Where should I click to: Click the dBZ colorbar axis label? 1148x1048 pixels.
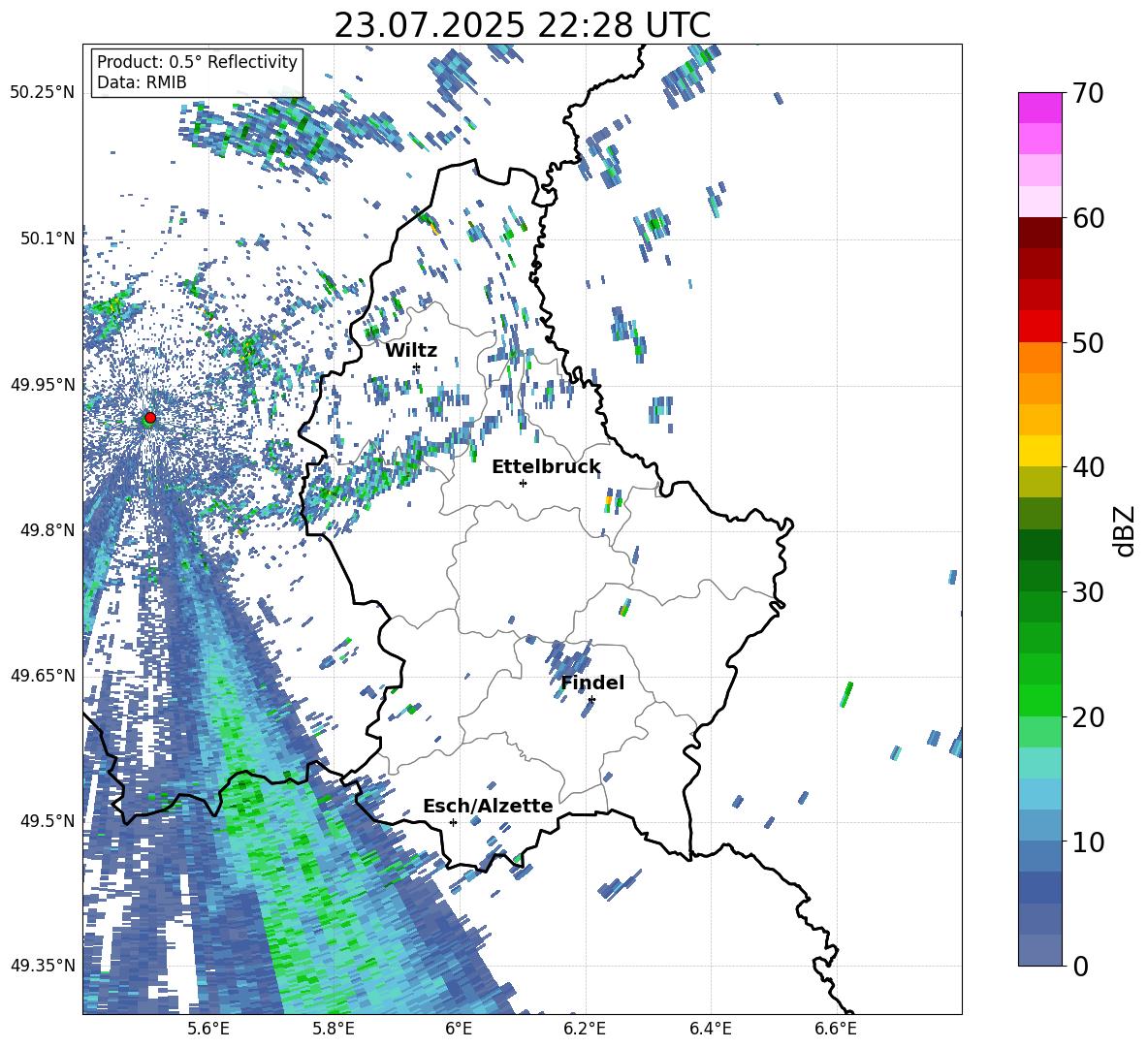(1126, 531)
